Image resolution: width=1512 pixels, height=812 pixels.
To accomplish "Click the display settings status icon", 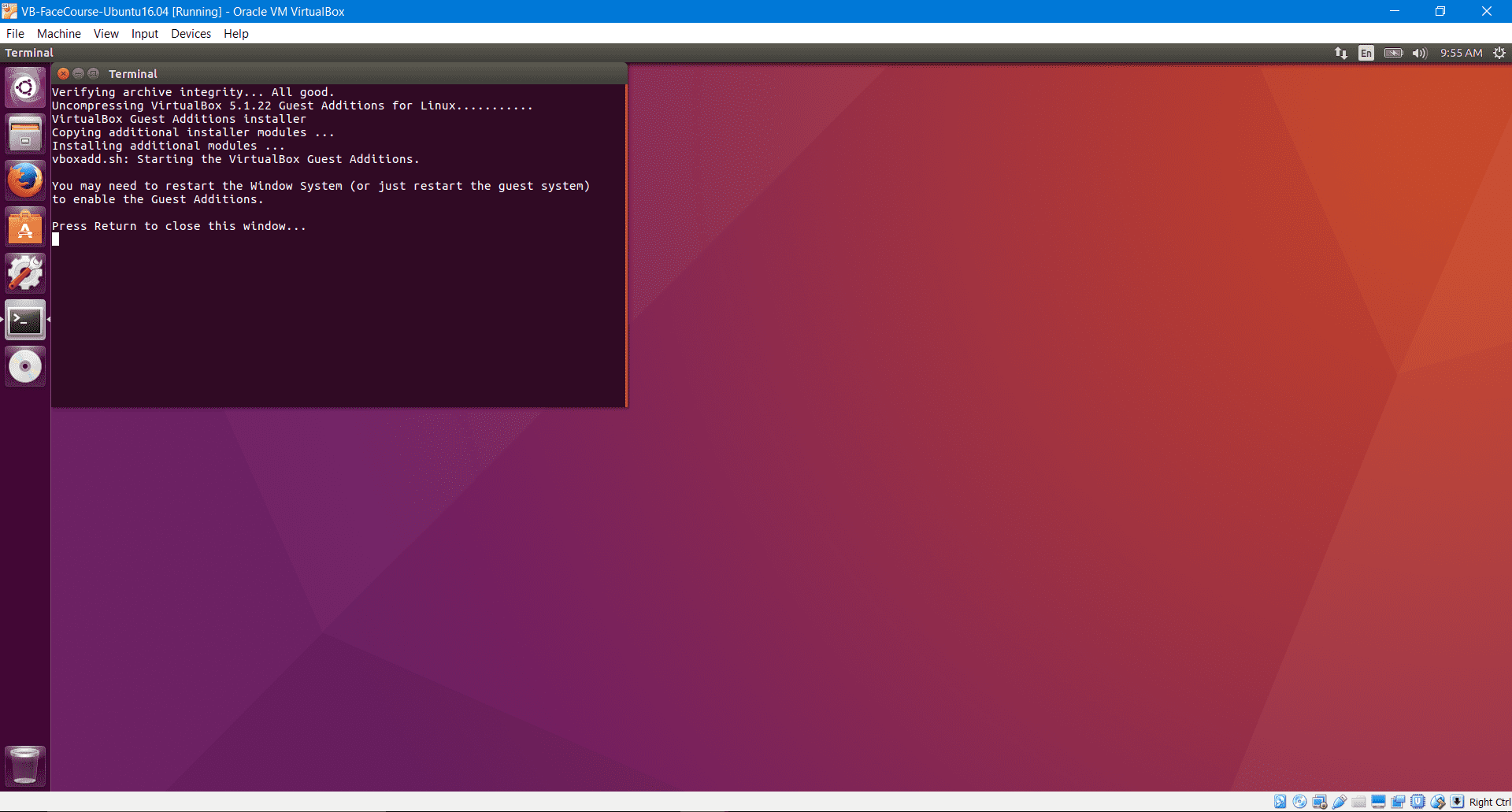I will [x=1378, y=802].
